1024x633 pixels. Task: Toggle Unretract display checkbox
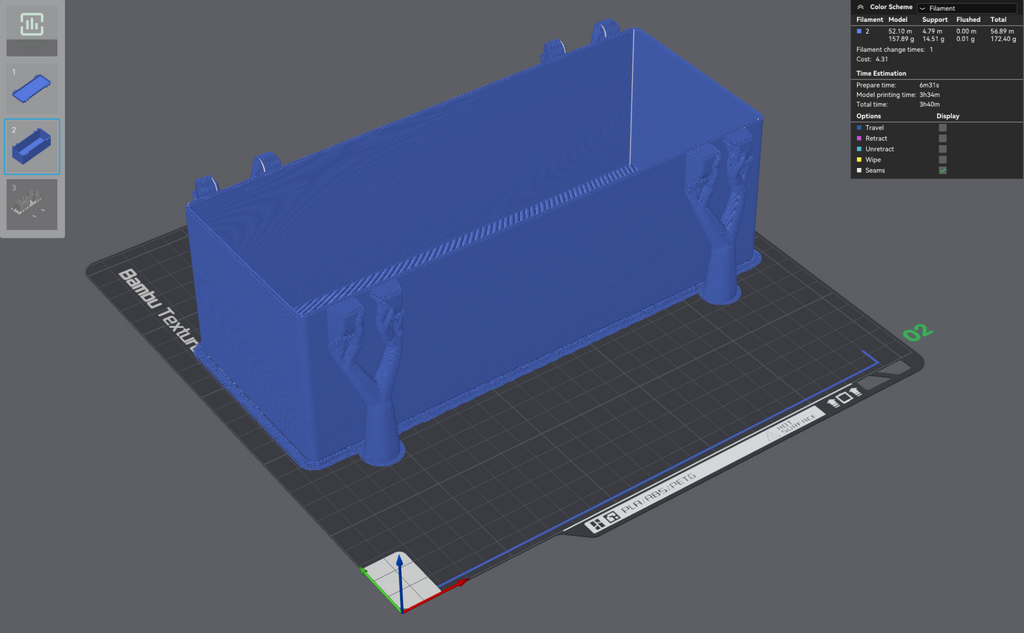point(942,149)
